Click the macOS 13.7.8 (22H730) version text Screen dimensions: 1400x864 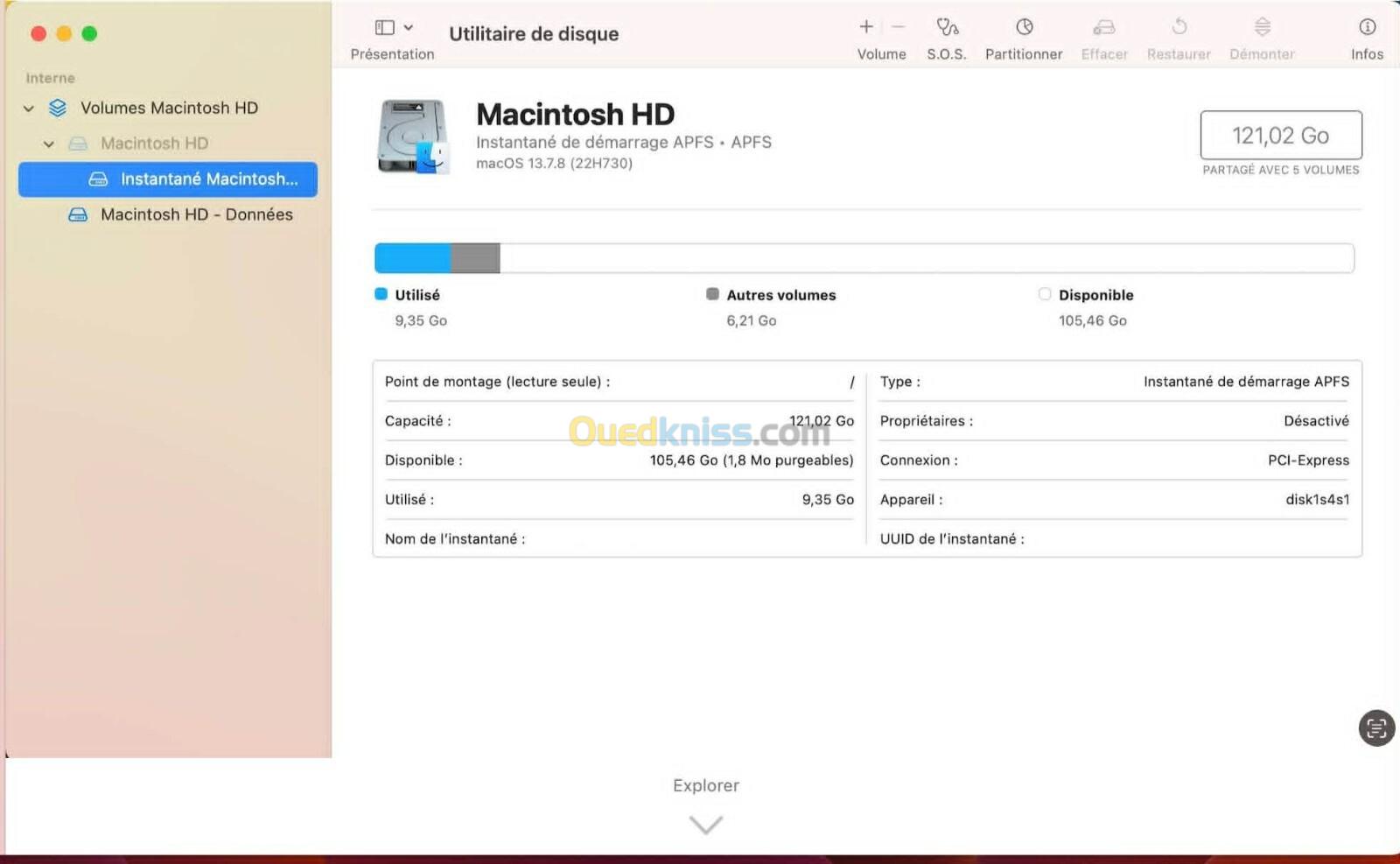[554, 164]
